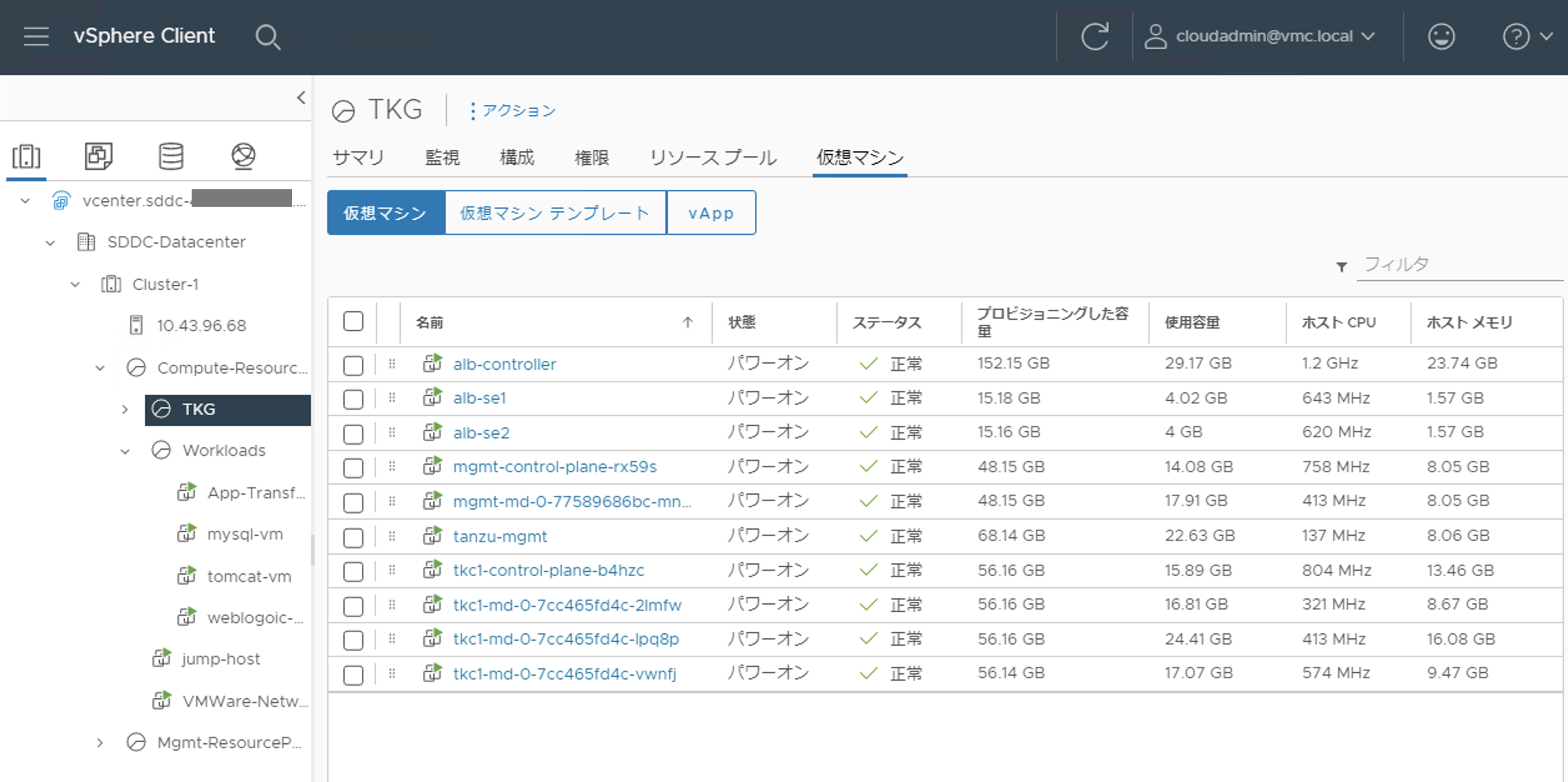Click the TKG resource pool title icon

(343, 111)
